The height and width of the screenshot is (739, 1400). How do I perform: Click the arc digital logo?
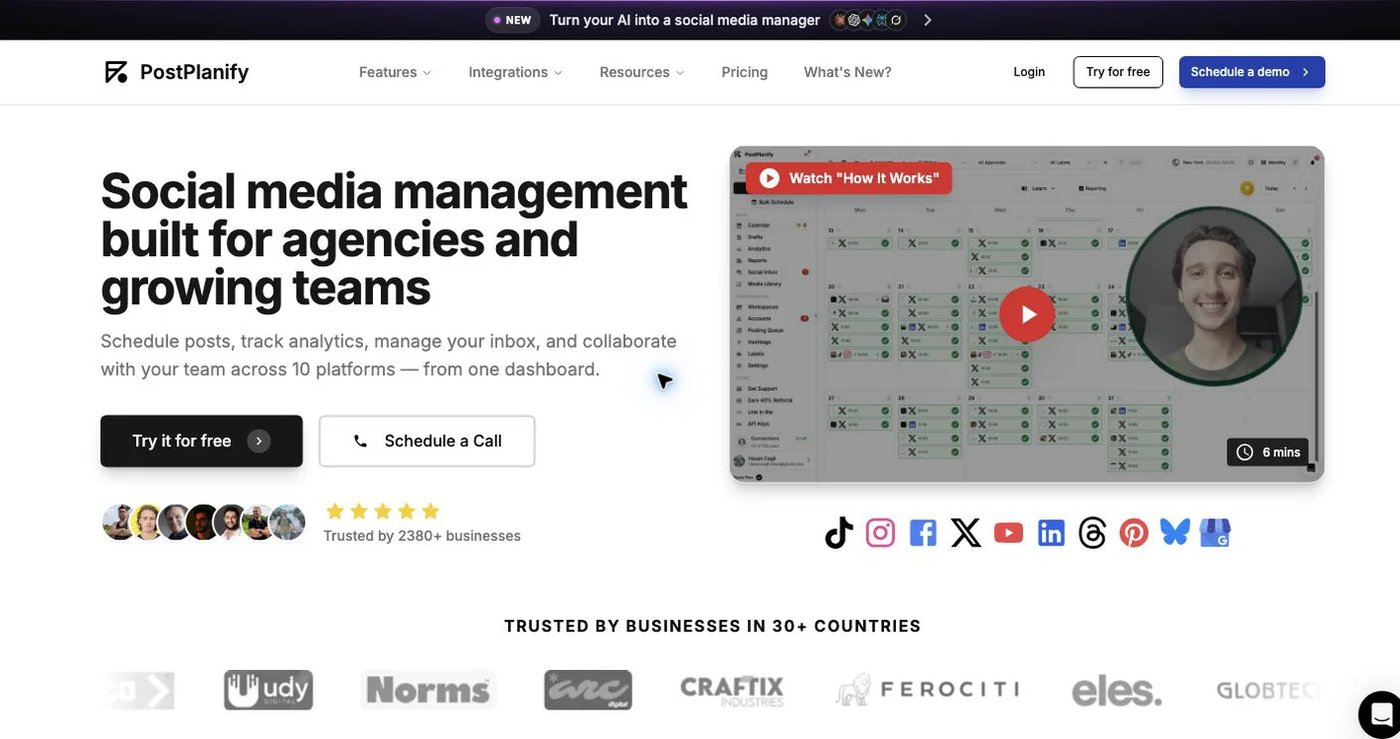588,690
